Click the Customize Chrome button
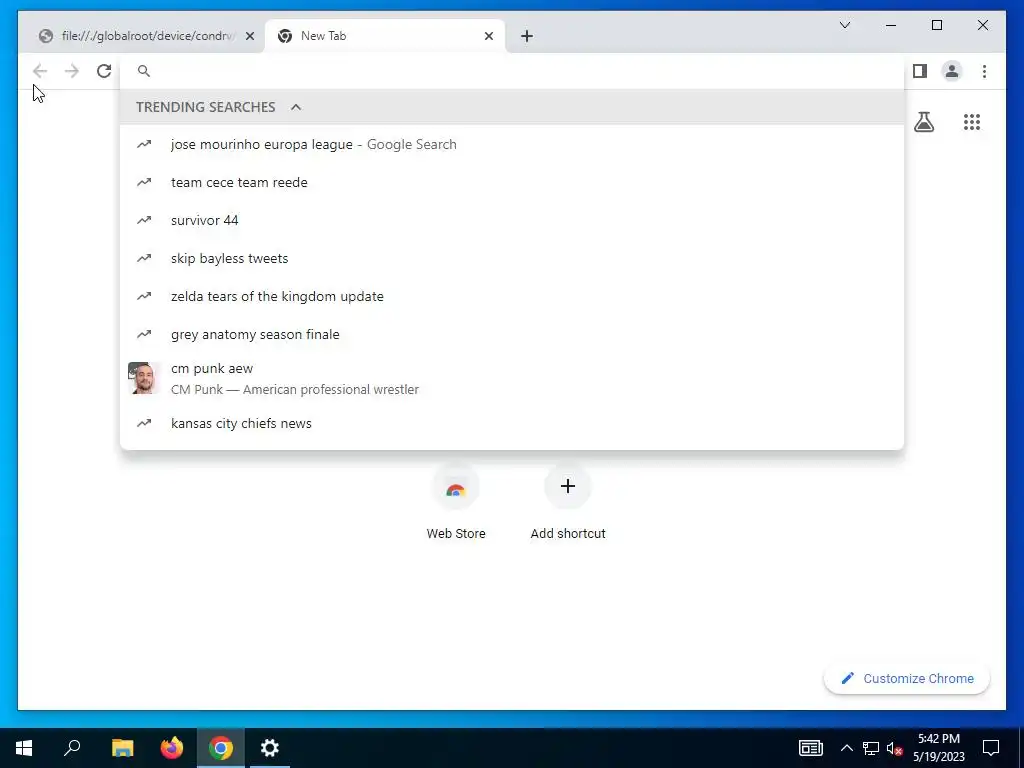 coord(906,679)
